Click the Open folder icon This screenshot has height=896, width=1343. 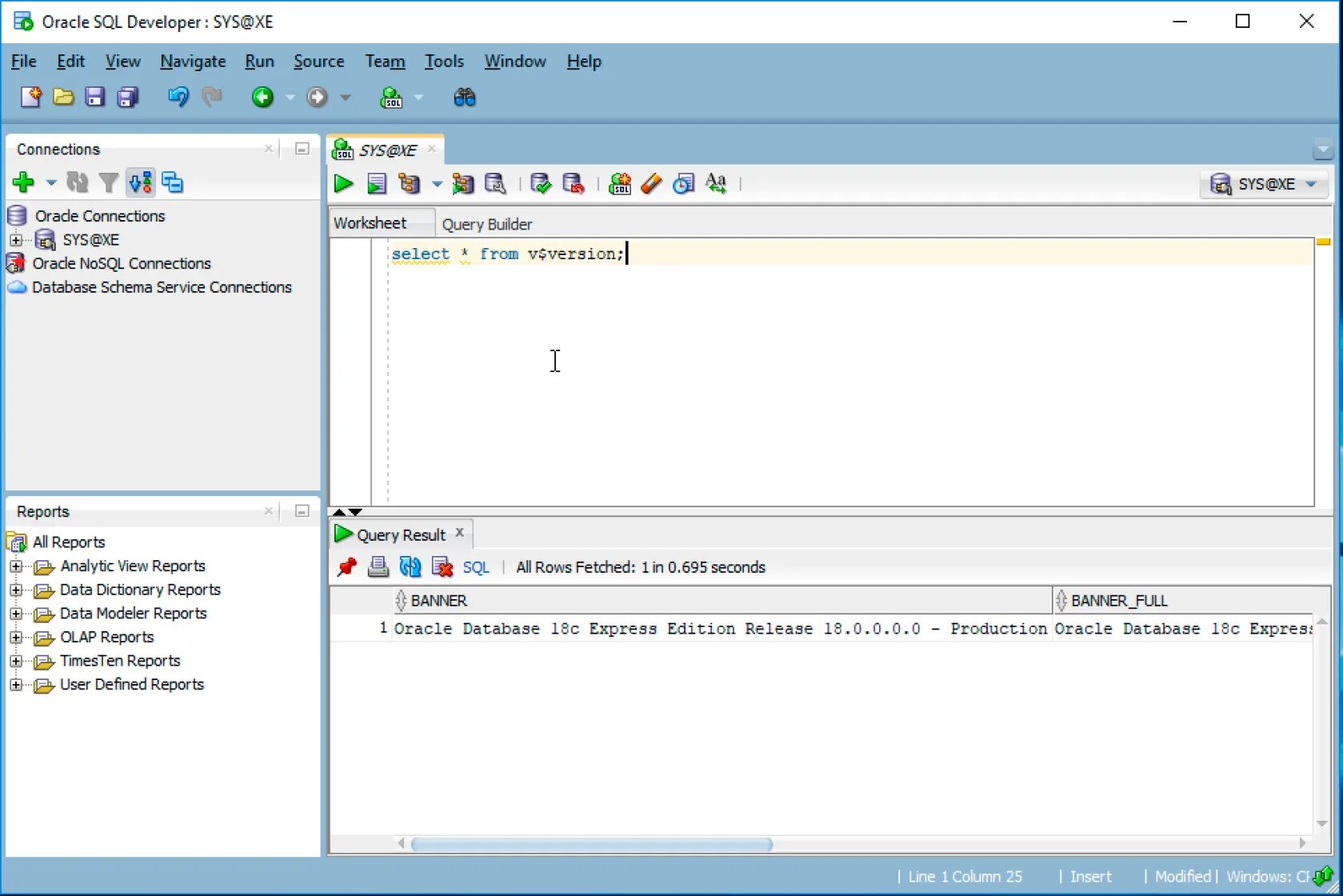[63, 98]
